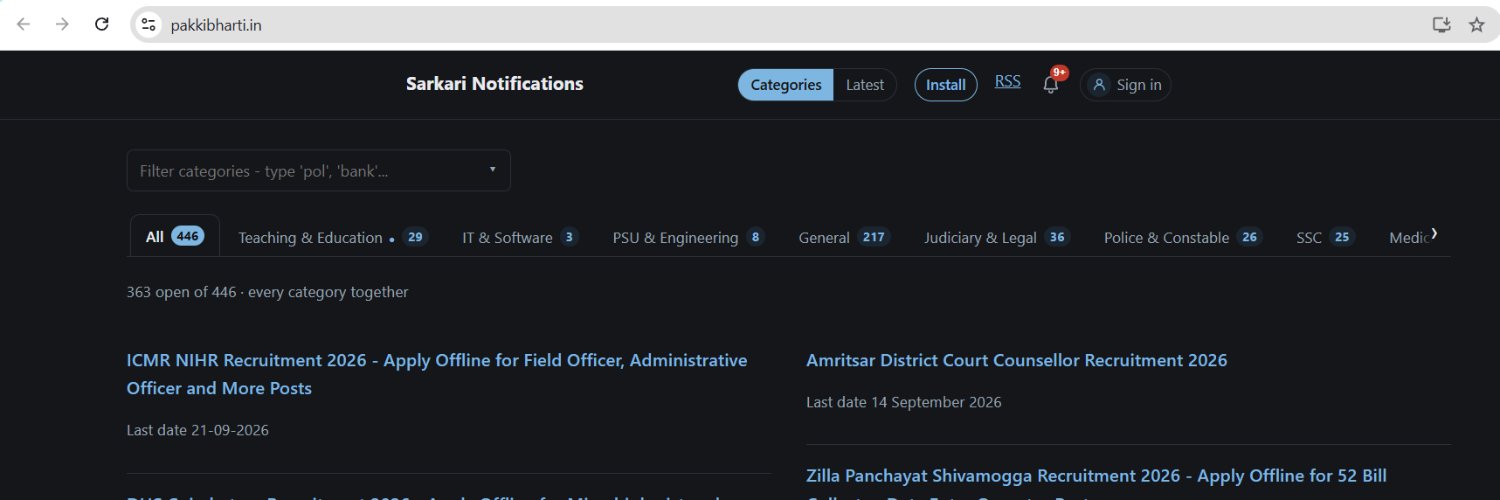Viewport: 1500px width, 500px height.
Task: Click the install app icon in address bar
Action: (x=1441, y=25)
